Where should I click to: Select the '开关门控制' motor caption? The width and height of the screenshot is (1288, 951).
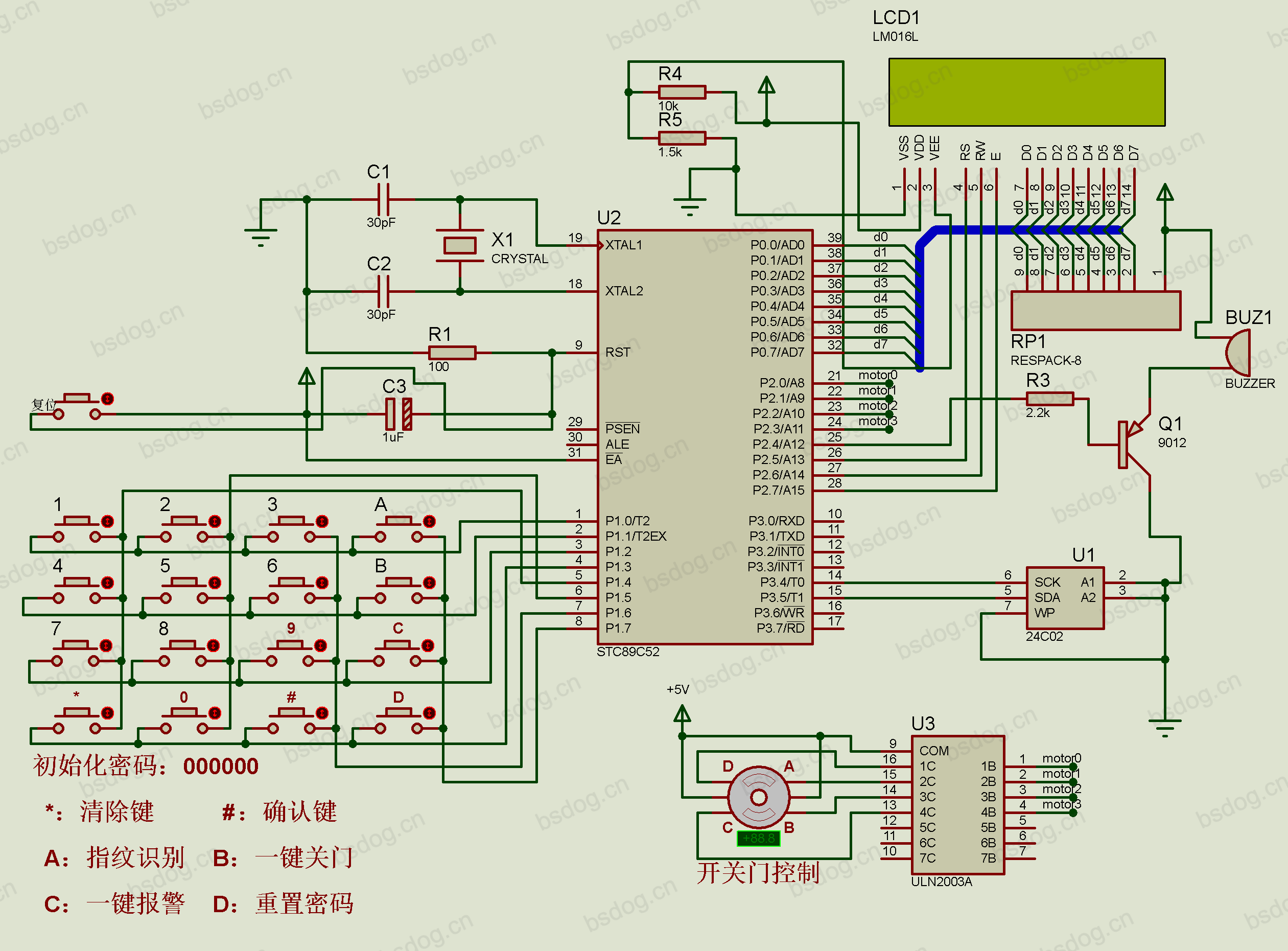click(758, 873)
